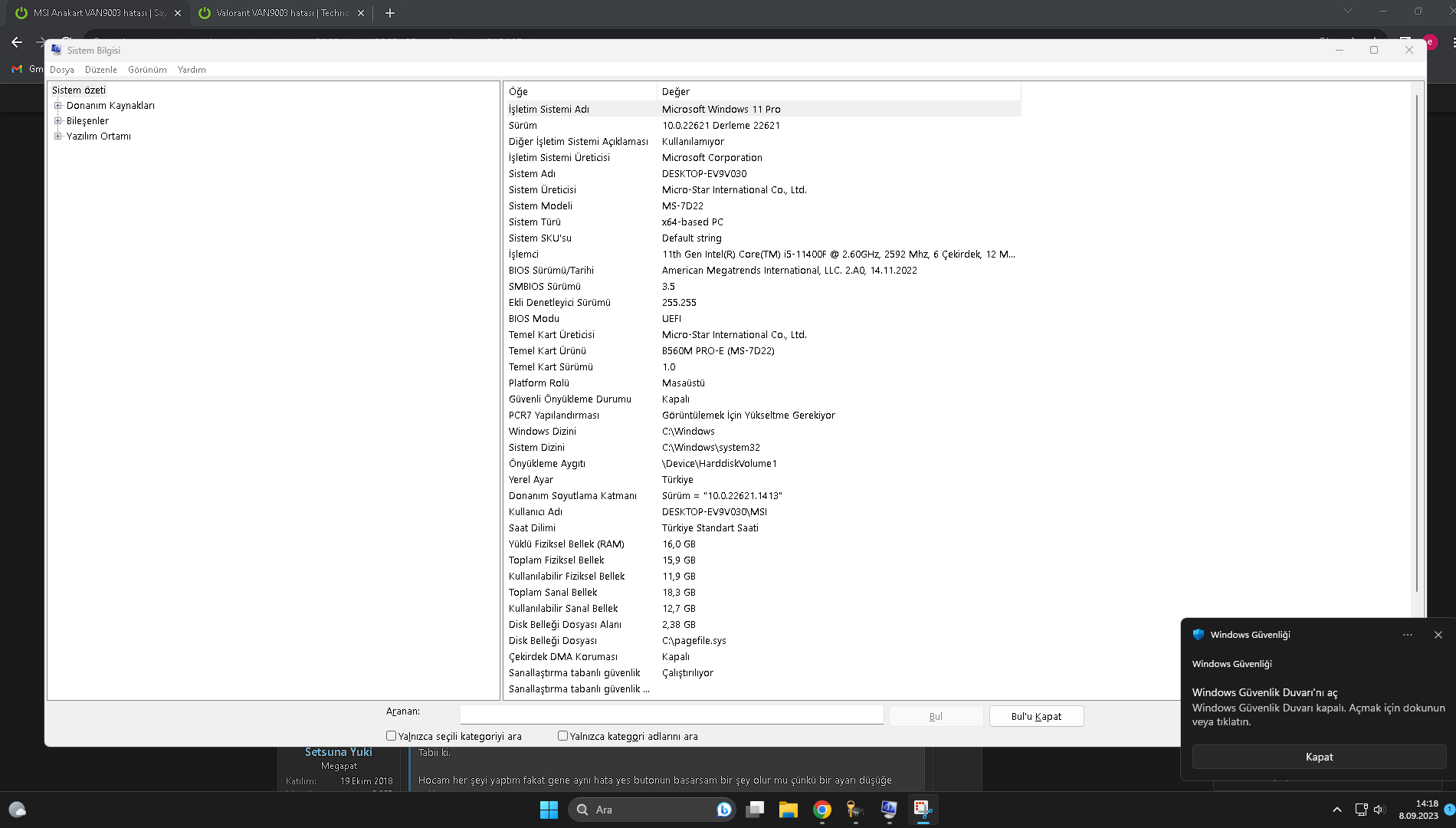Click the Windows Start button
Screen dimensions: 1456x828
549,810
